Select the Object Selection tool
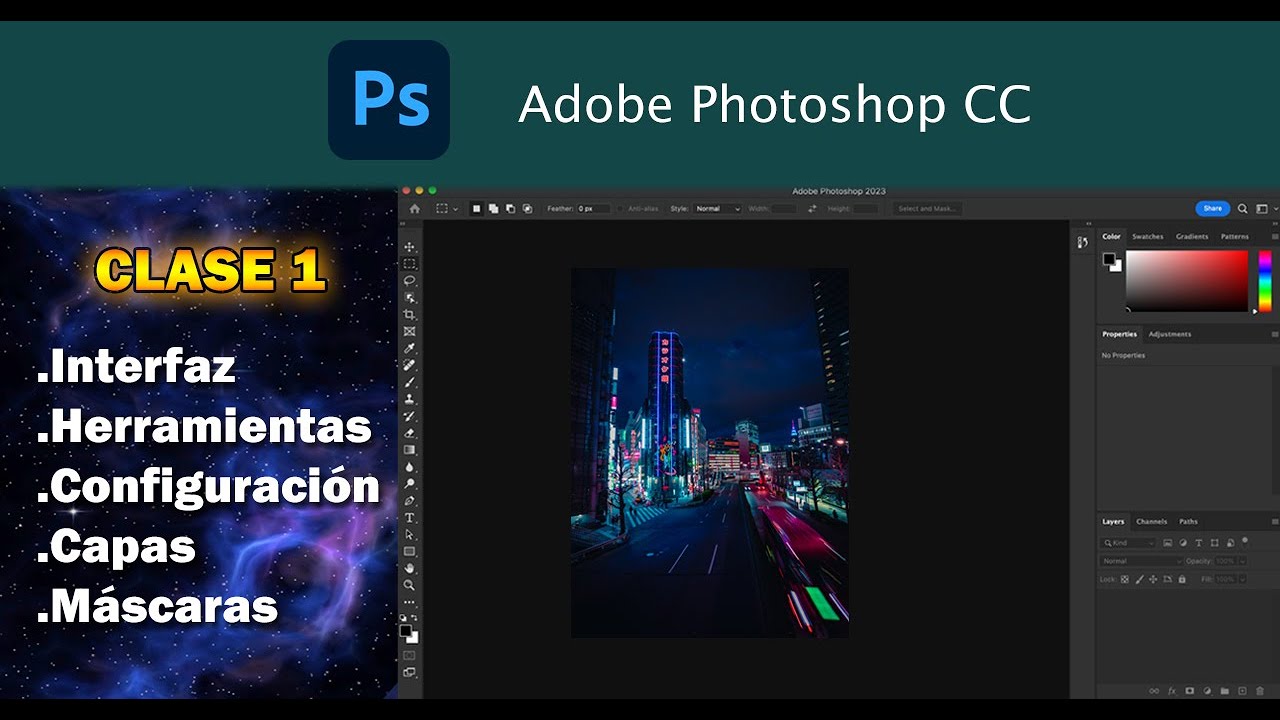Image resolution: width=1280 pixels, height=720 pixels. tap(410, 298)
